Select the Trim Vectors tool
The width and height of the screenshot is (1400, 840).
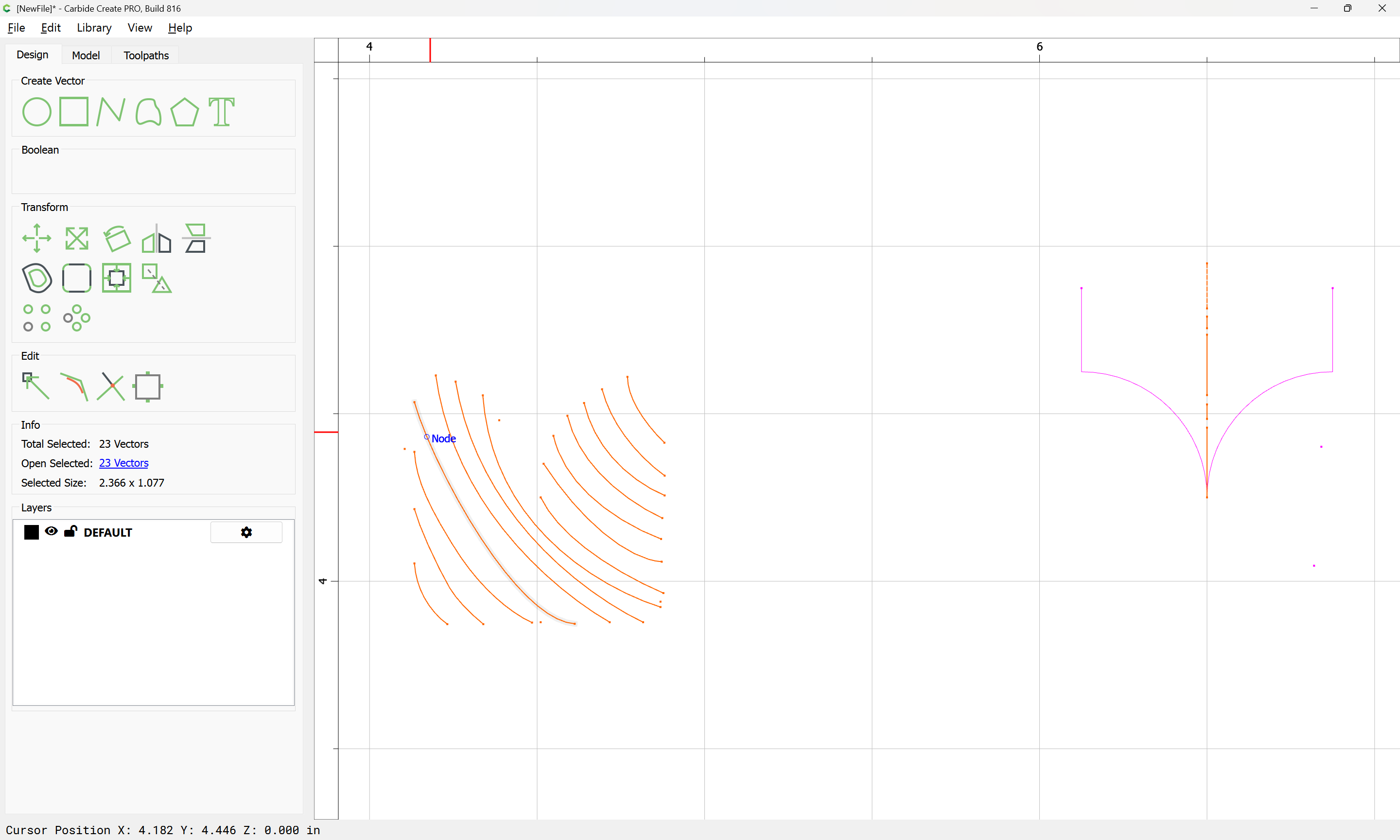click(x=111, y=386)
